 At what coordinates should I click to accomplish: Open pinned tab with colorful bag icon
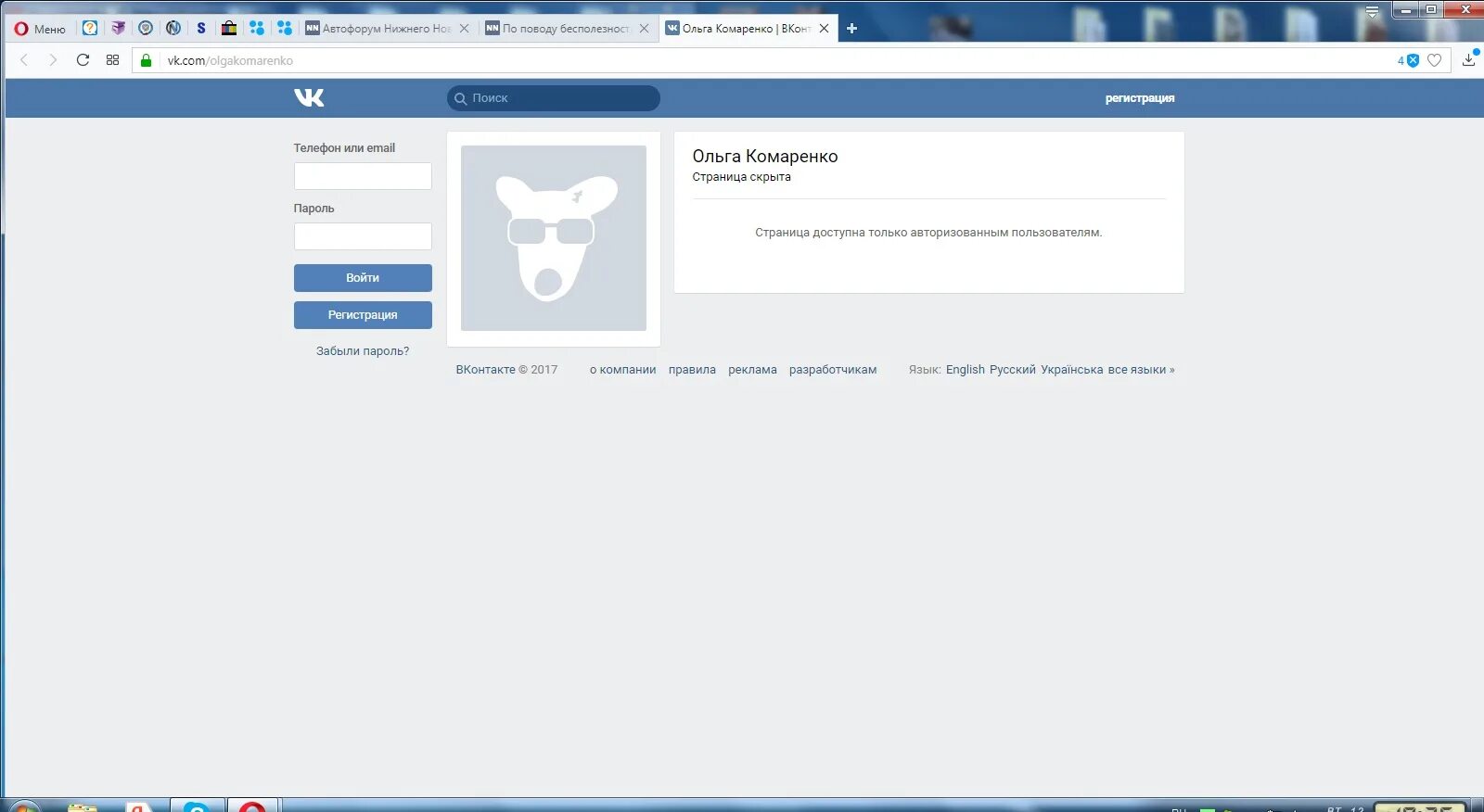(229, 28)
